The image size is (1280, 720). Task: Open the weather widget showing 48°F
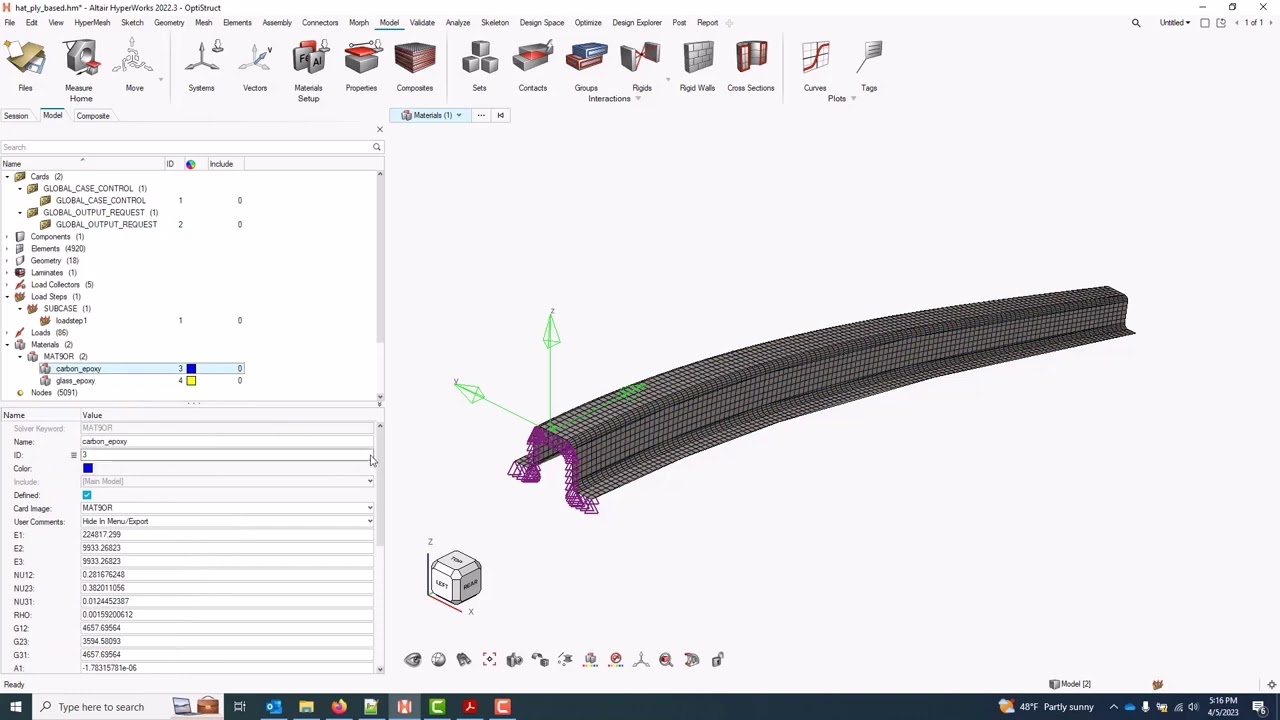click(1045, 707)
